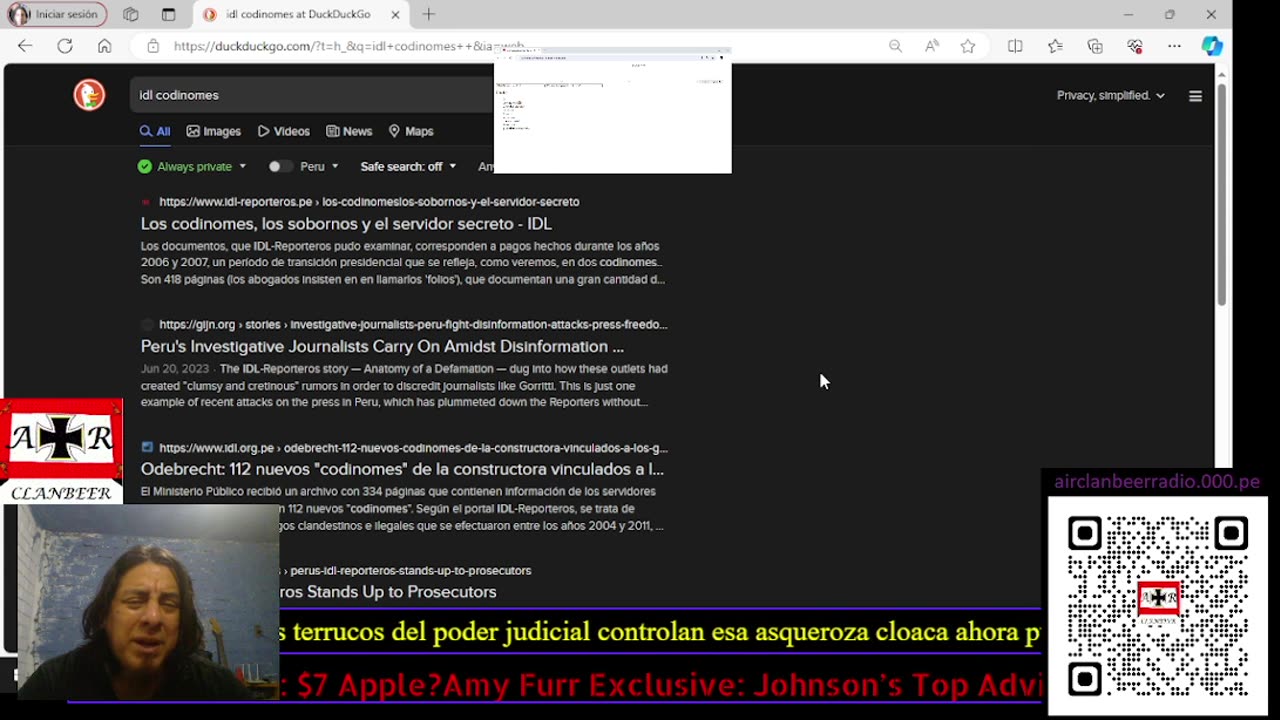This screenshot has height=720, width=1280.
Task: Open browser essentials heart icon
Action: [x=1134, y=46]
